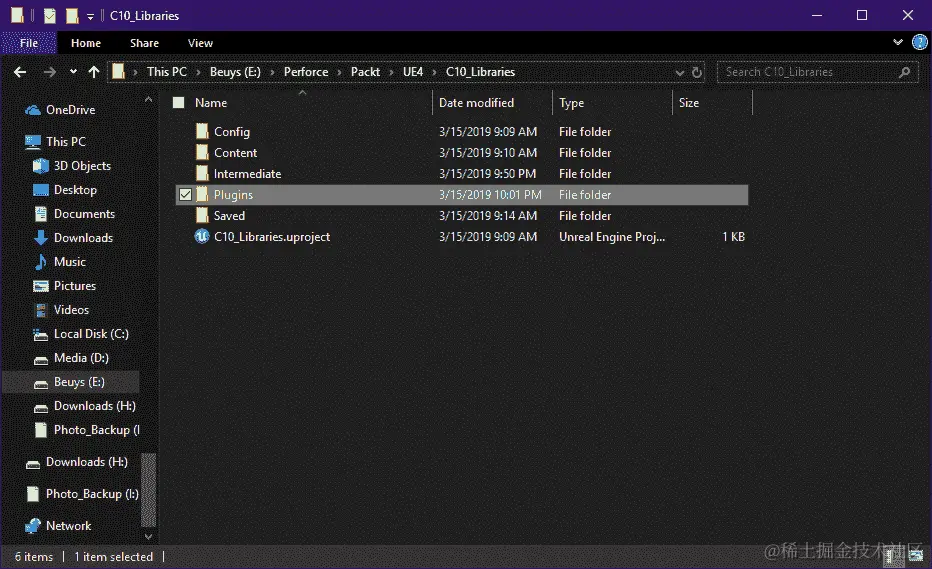932x569 pixels.
Task: Open the Music folder in sidebar
Action: click(59, 262)
